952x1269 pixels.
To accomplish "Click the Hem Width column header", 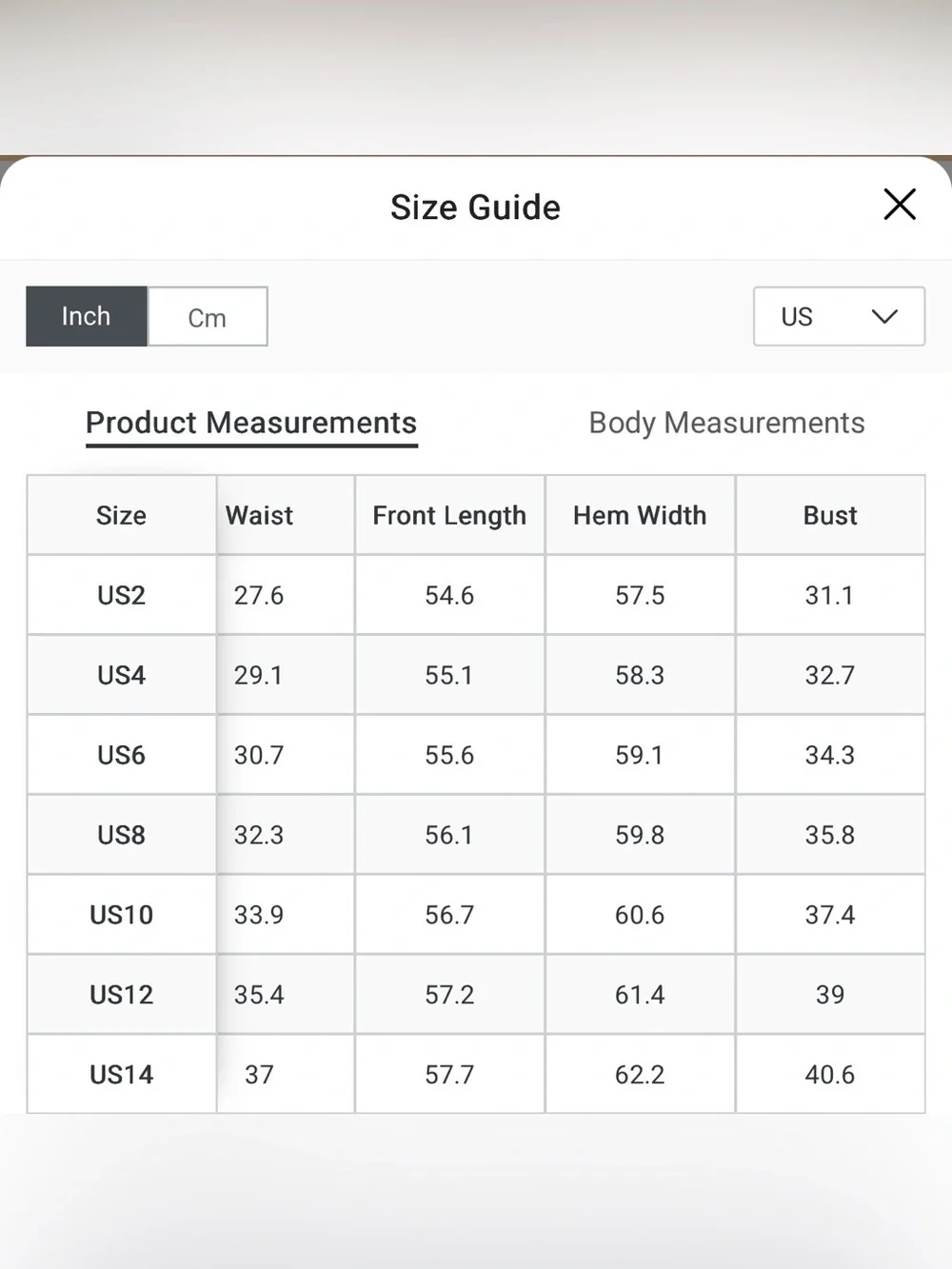I will pyautogui.click(x=640, y=515).
